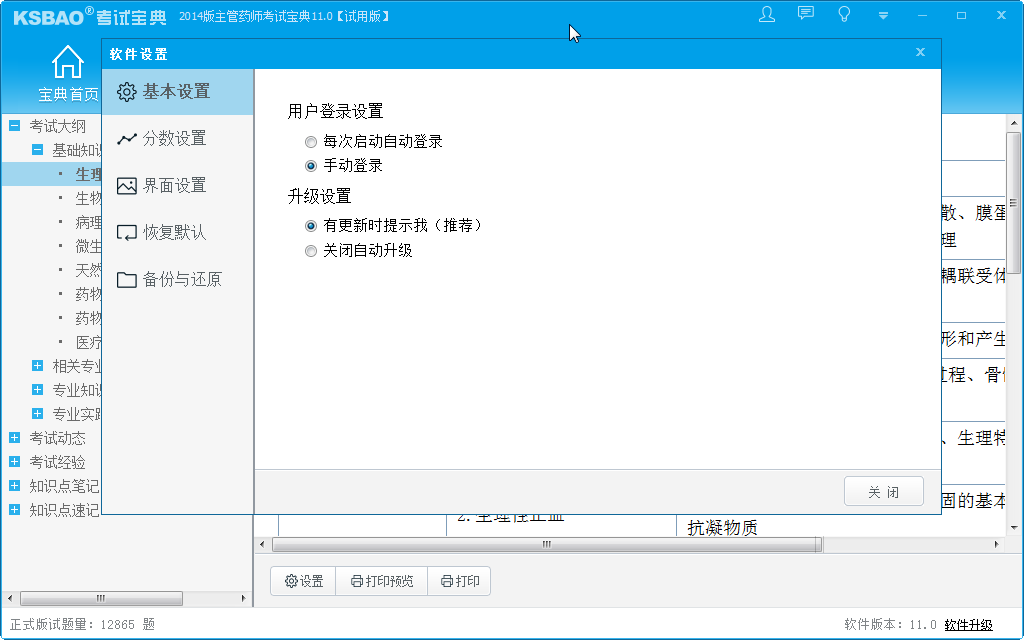Select 每次启动自动登录 auto login option

[310, 141]
